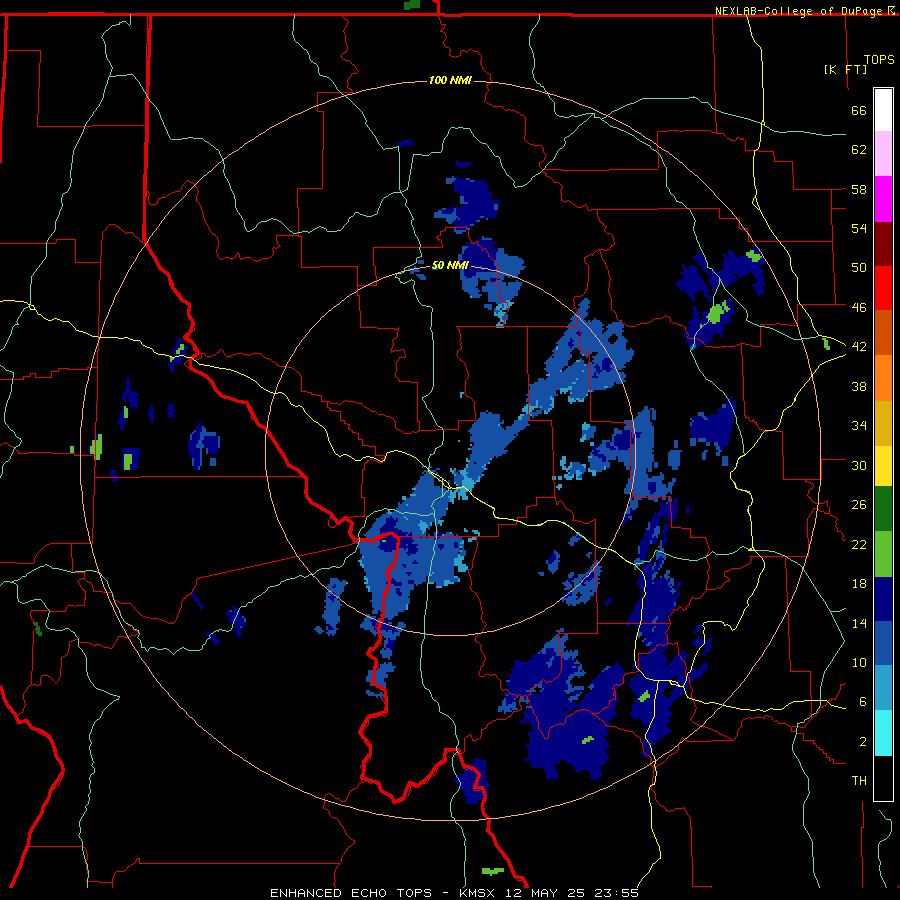900x900 pixels.
Task: Click the white swatch in the tops legend
Action: pos(883,110)
